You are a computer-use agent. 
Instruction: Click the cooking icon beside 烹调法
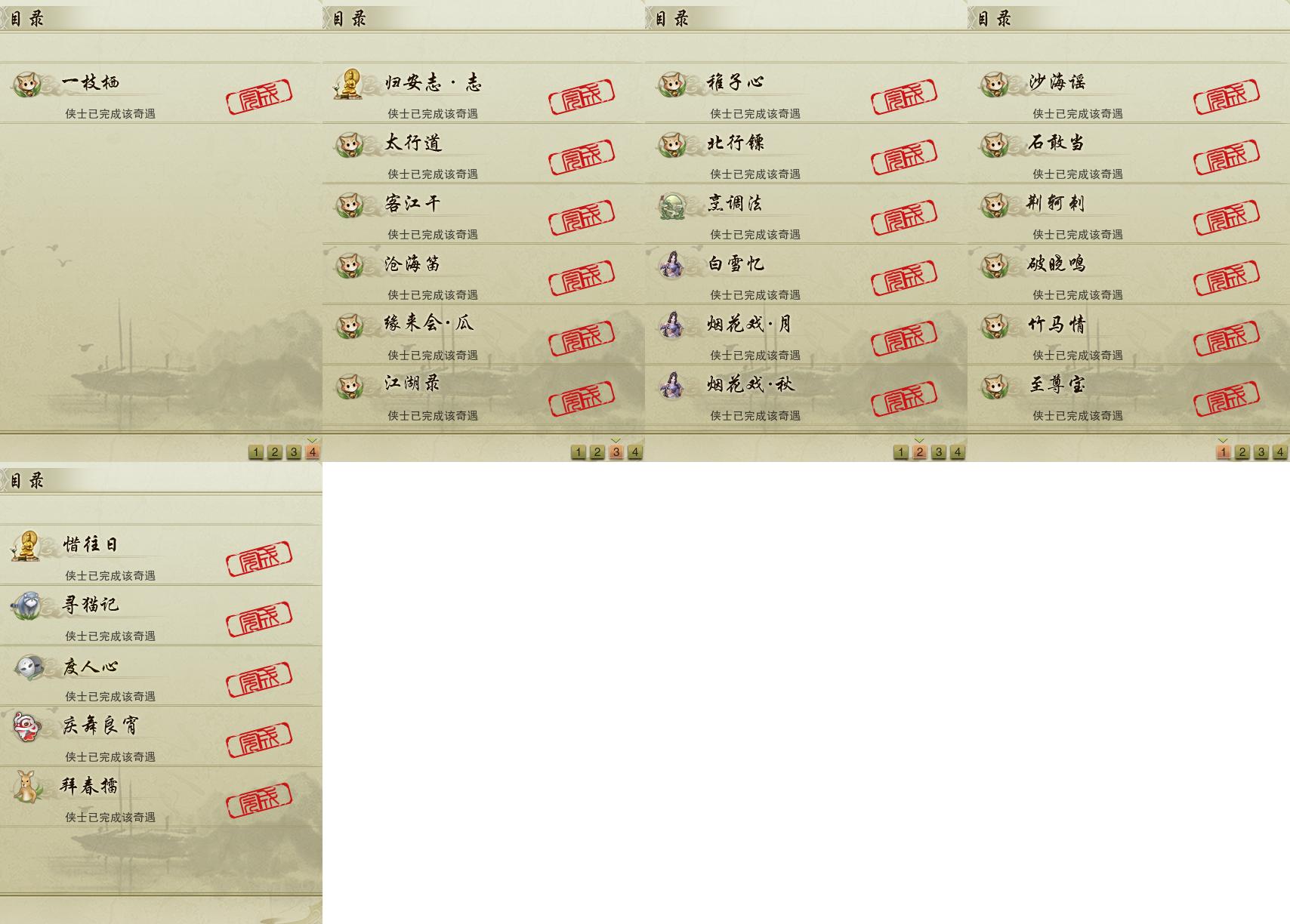[x=672, y=205]
